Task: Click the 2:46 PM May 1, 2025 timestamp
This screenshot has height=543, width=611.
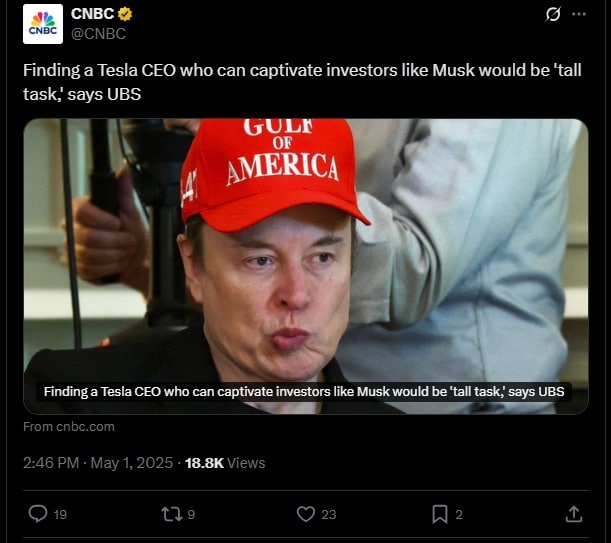Action: (x=96, y=463)
